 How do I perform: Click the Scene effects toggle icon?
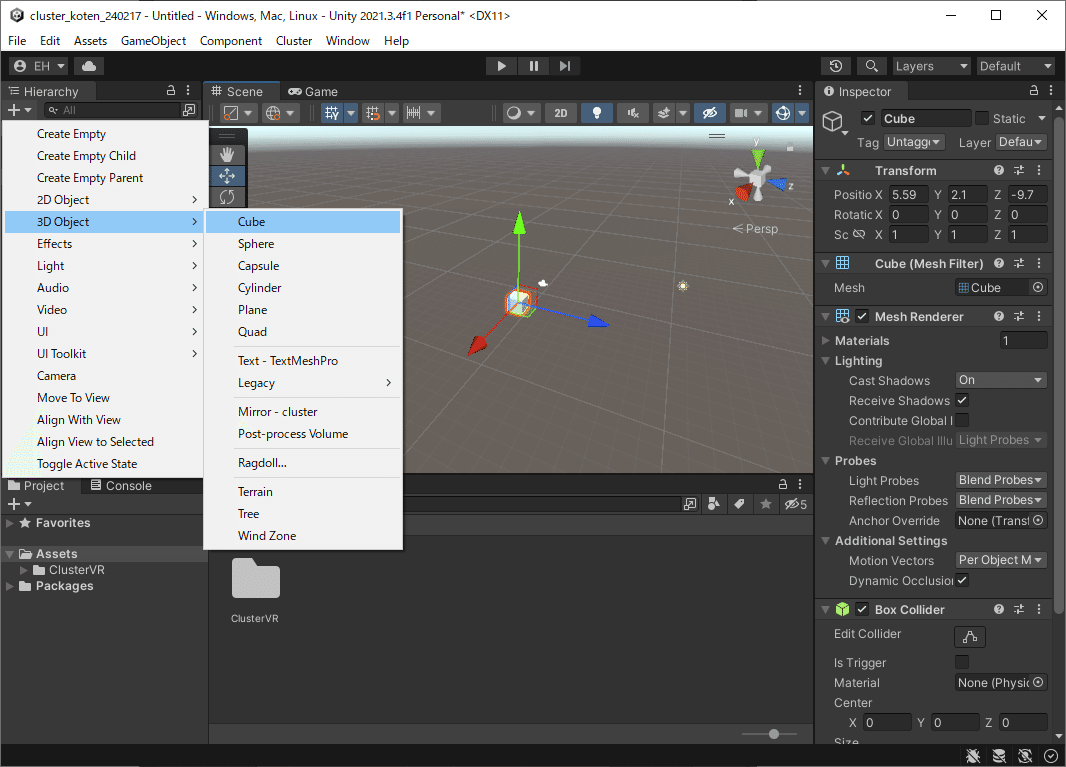click(664, 113)
